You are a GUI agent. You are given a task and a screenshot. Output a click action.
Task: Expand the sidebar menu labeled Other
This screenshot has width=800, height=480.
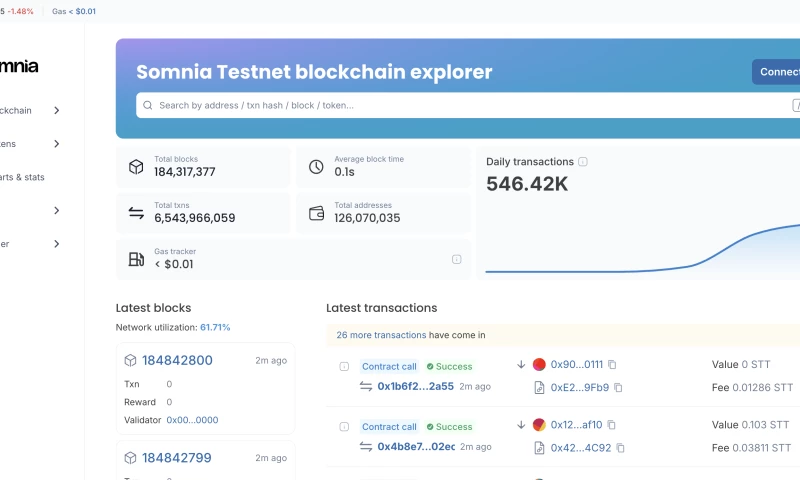click(x=57, y=244)
